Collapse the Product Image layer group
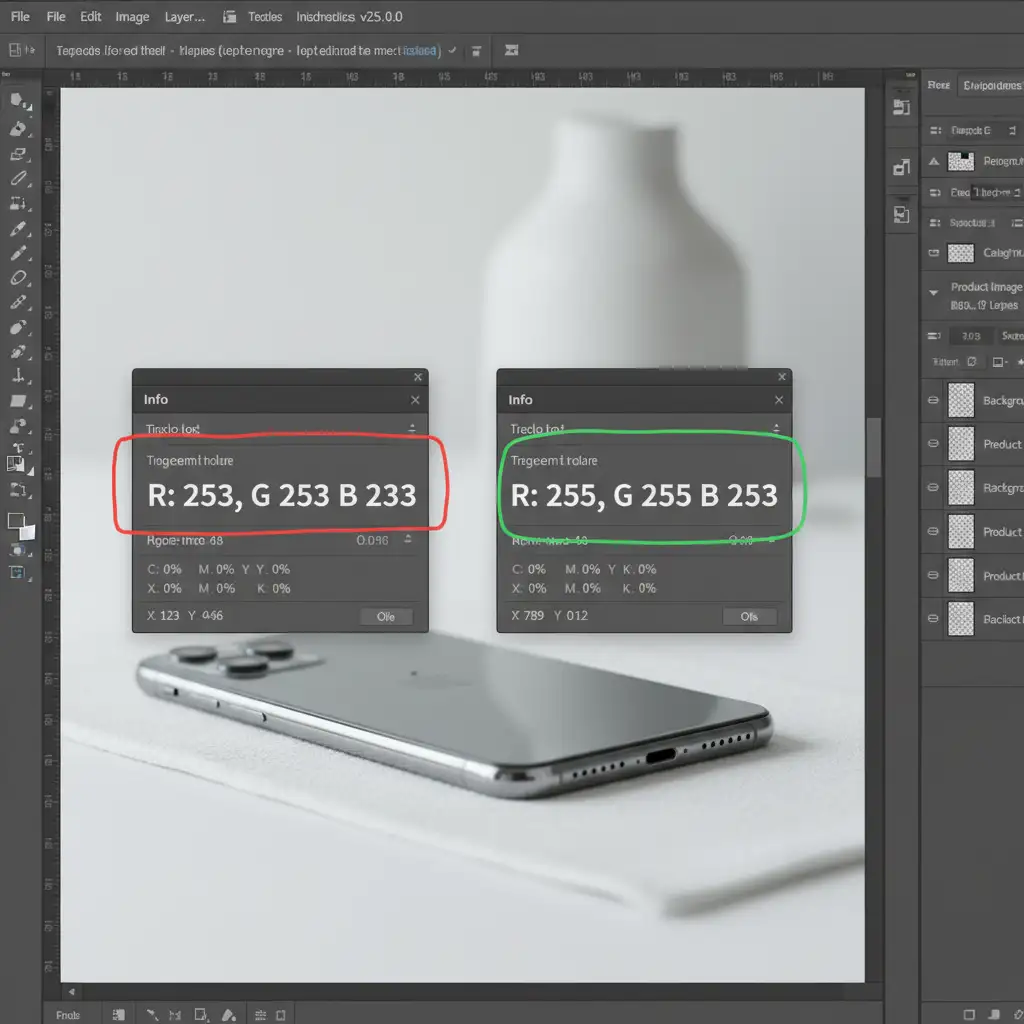 934,291
